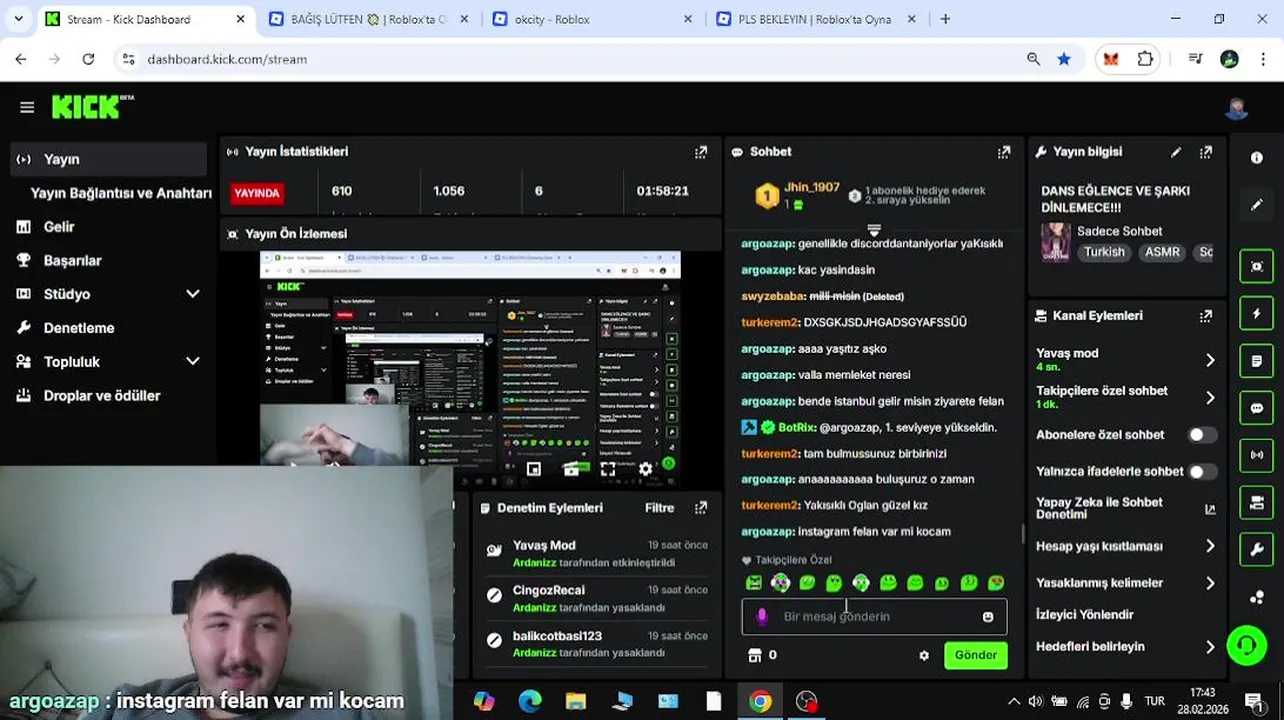Click user avatar at top right of Kick

pyautogui.click(x=1237, y=108)
